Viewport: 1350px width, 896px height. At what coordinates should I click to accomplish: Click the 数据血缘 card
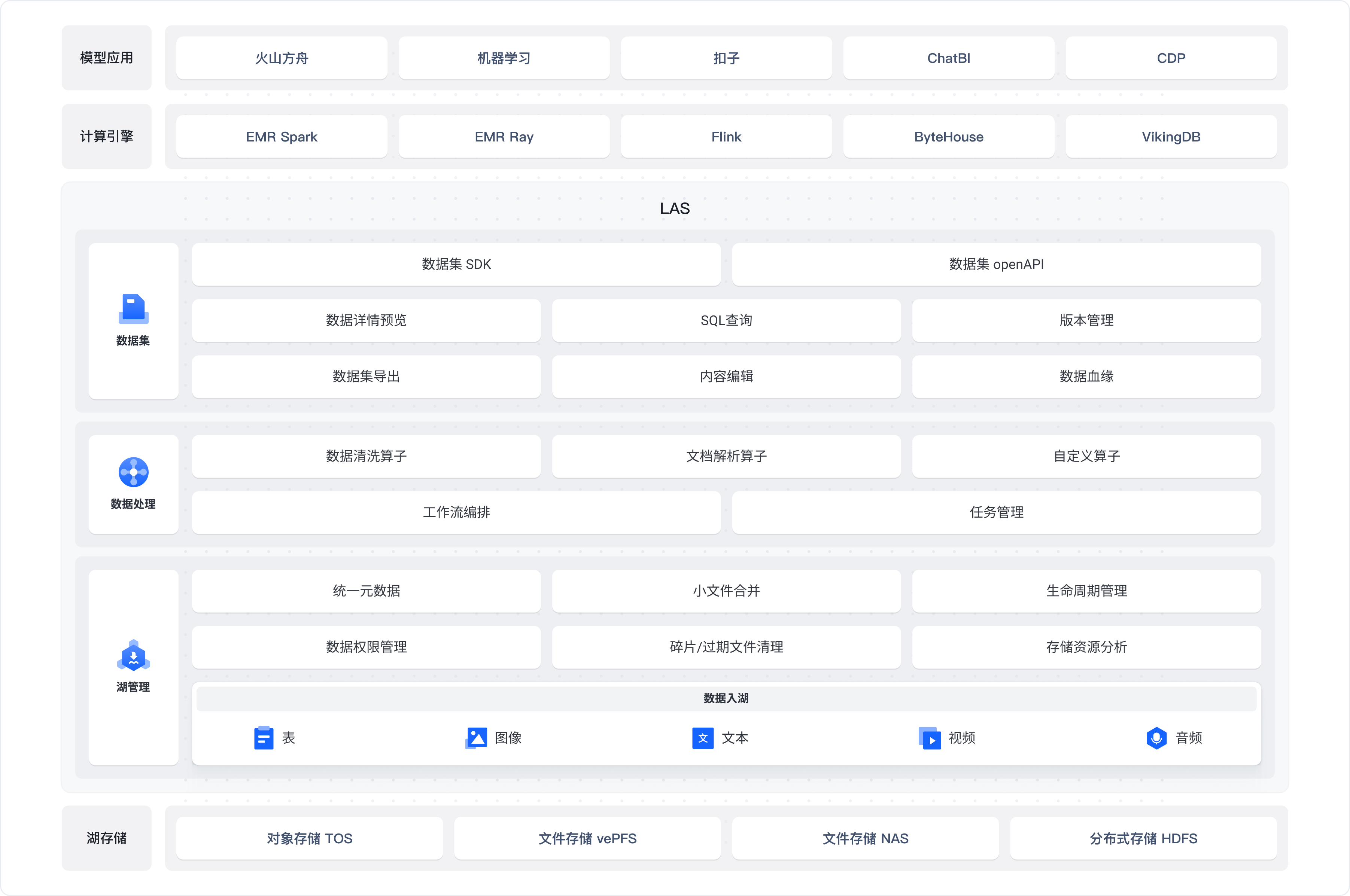click(1086, 376)
